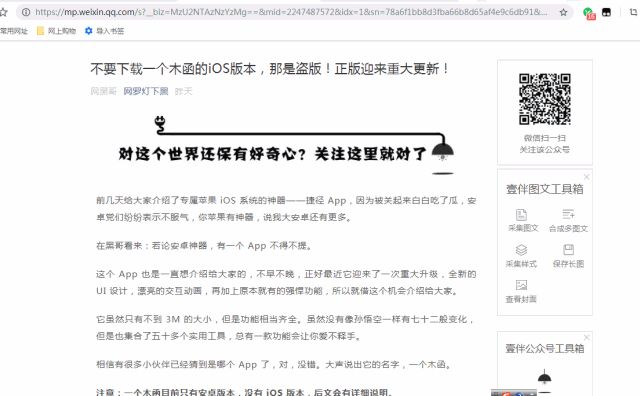640x396 pixels.
Task: Bookmark this page with the star icon
Action: pyautogui.click(x=563, y=12)
